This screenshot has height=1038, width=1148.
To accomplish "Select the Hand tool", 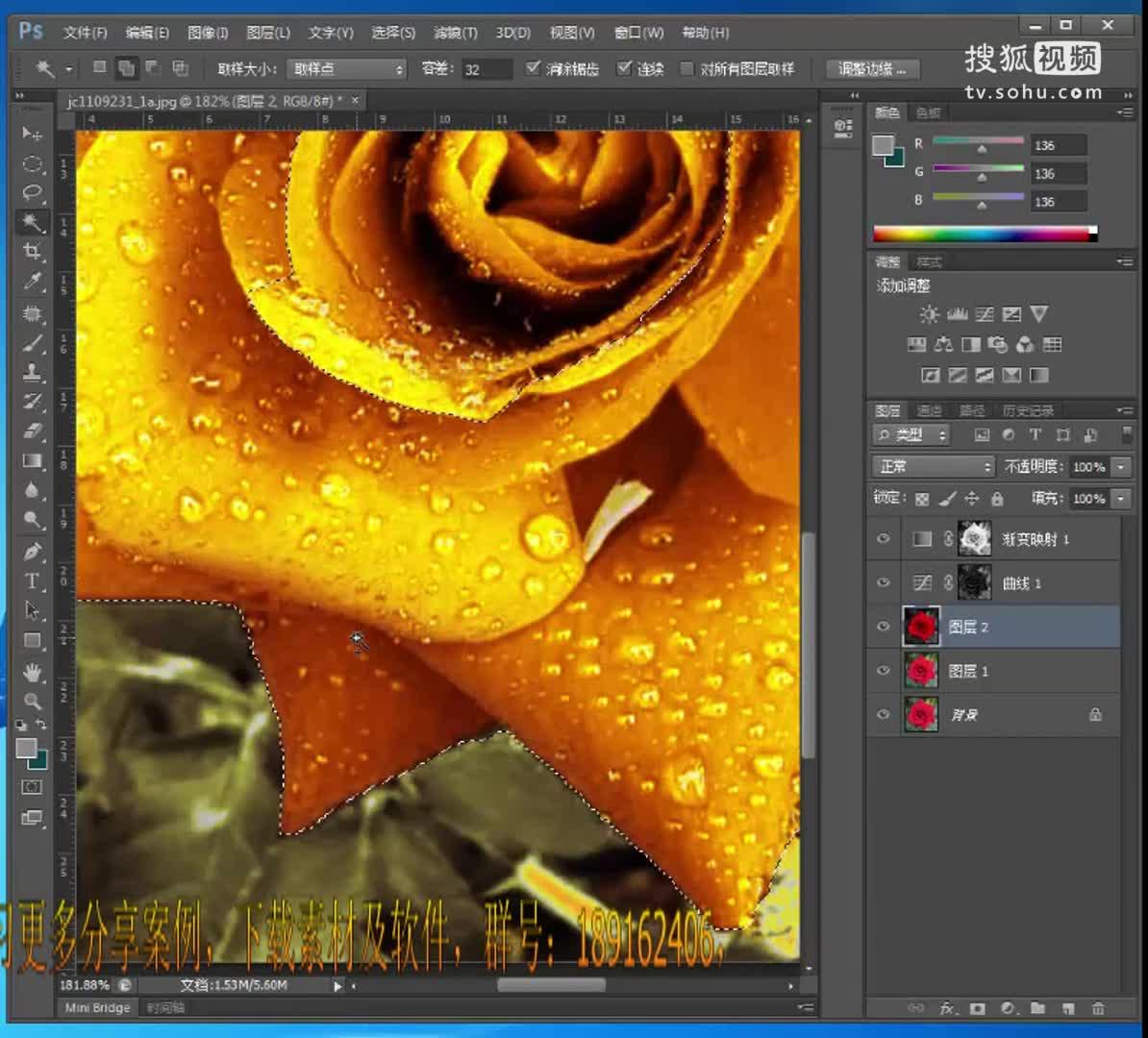I will click(x=32, y=671).
